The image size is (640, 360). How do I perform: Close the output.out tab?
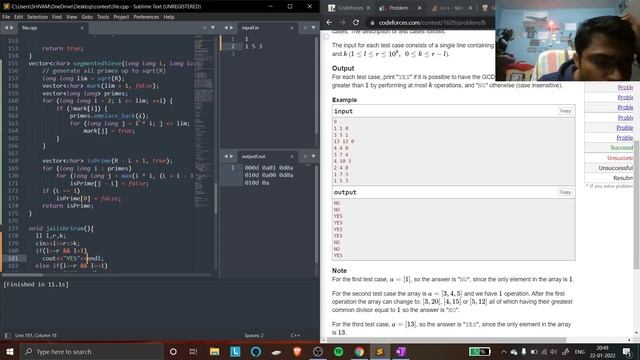(x=291, y=156)
